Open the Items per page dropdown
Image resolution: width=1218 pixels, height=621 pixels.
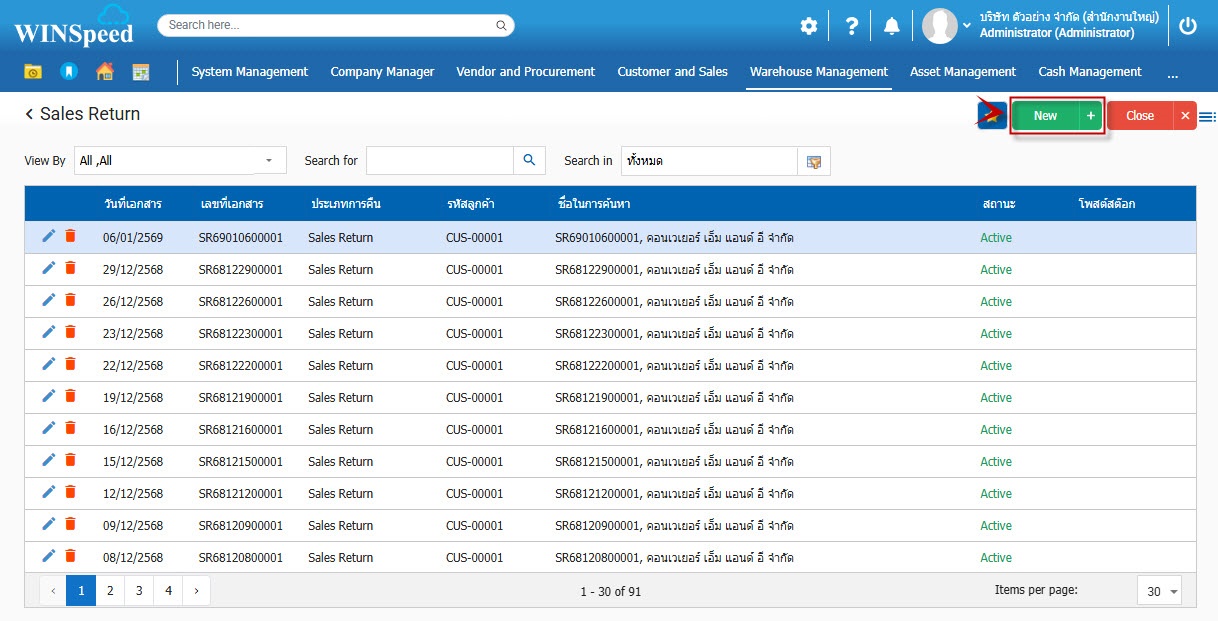pos(1159,591)
